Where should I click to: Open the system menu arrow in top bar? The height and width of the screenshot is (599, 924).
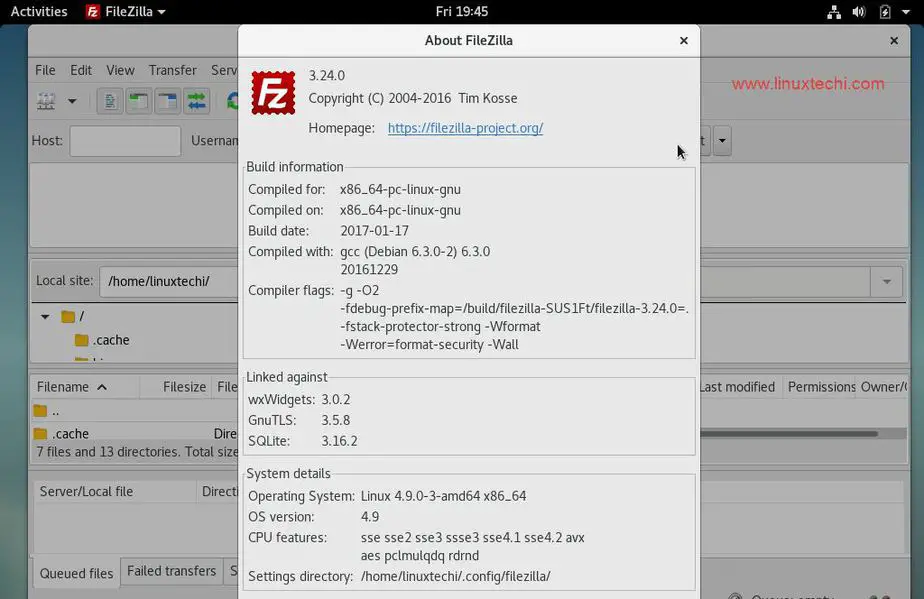click(x=906, y=12)
